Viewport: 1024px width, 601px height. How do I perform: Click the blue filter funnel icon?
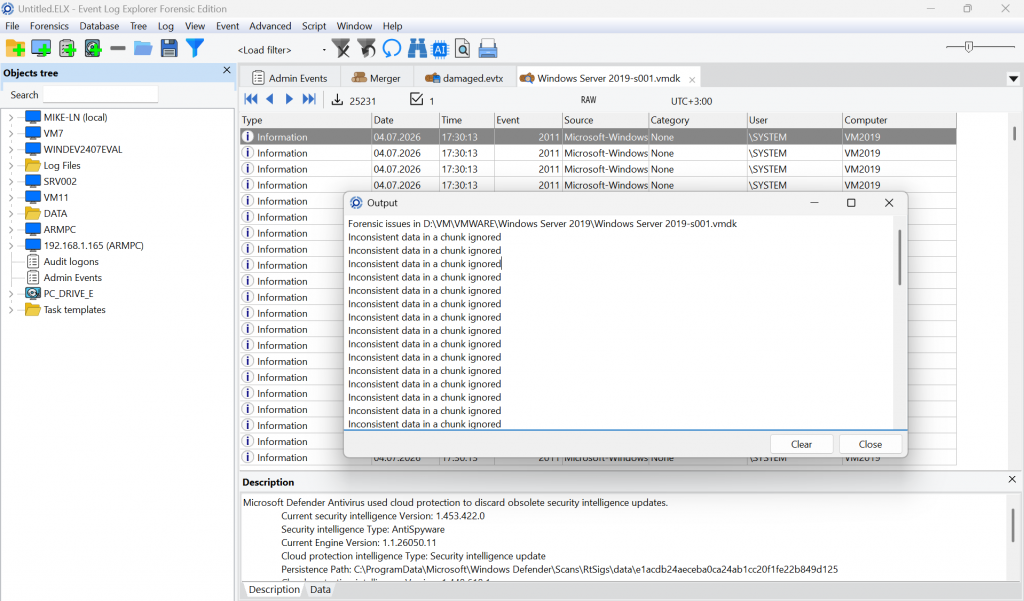click(x=195, y=48)
